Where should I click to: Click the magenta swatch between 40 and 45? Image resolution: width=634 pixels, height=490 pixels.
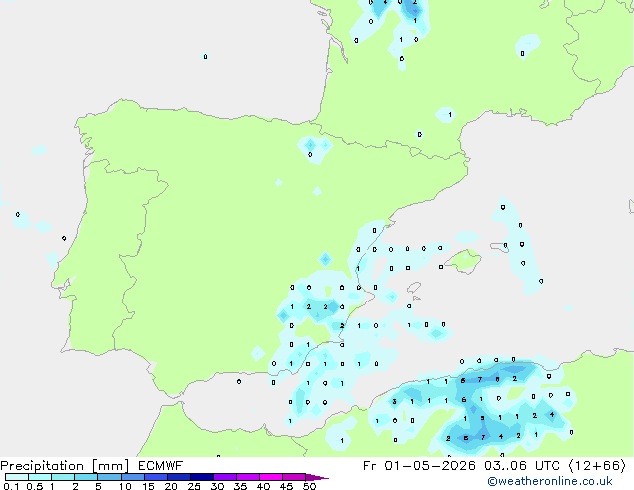click(271, 477)
